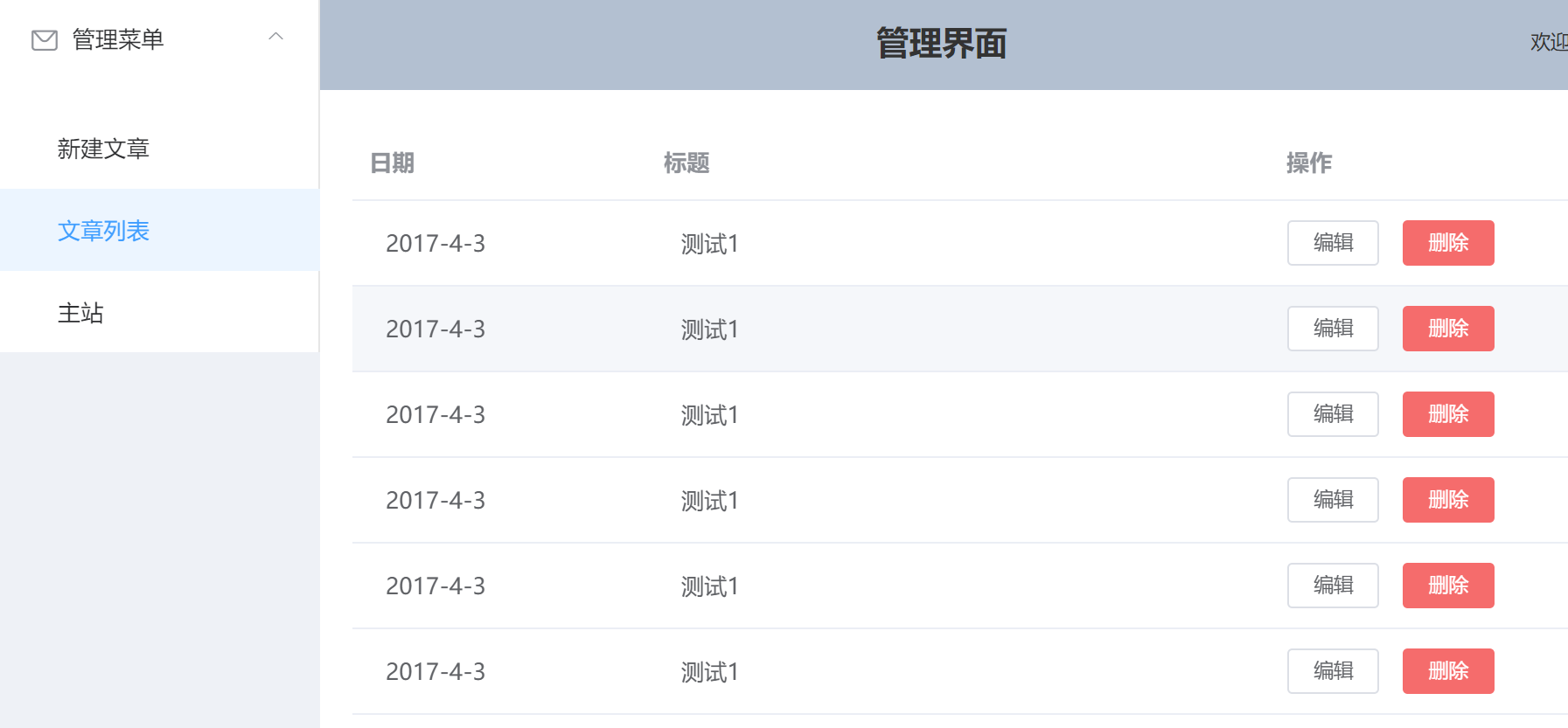
Task: Collapse the 管理菜单 section chevron
Action: point(277,37)
